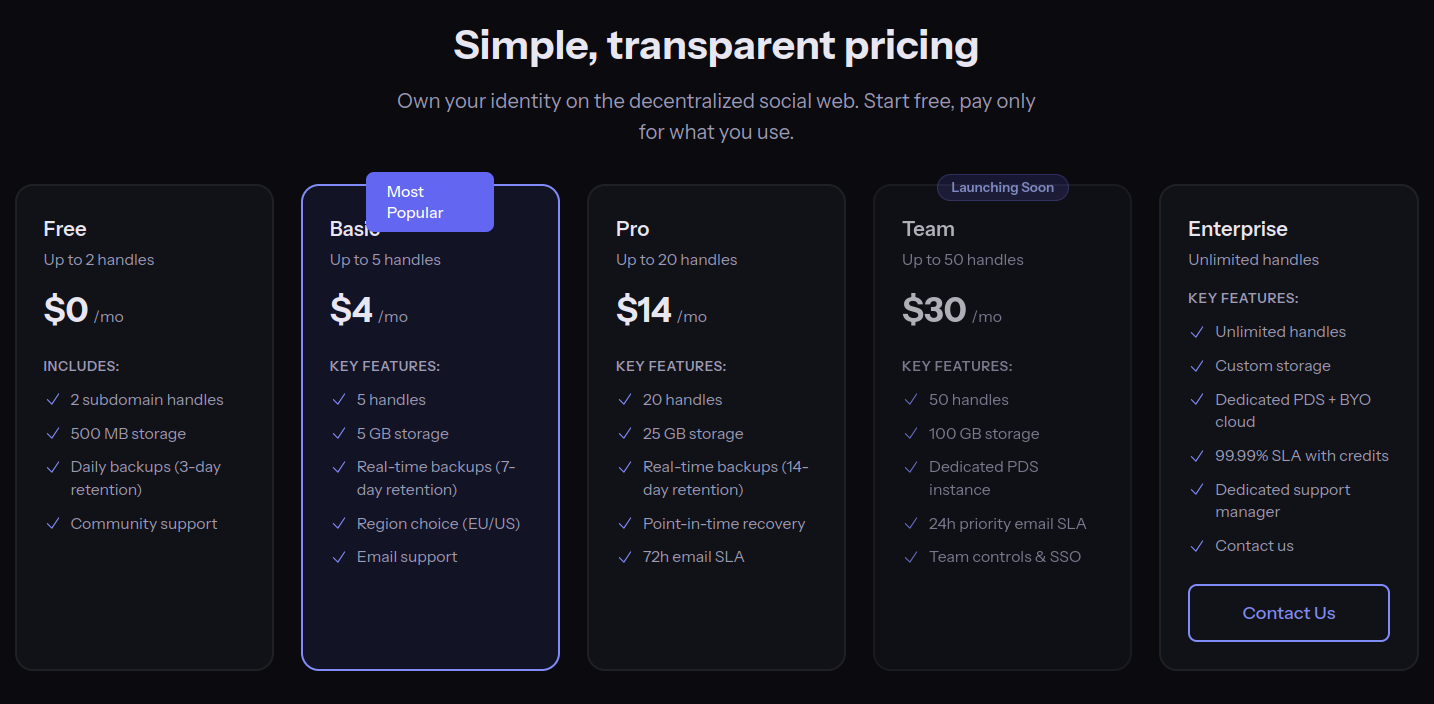
Task: Click the Most Popular badge
Action: click(x=429, y=202)
